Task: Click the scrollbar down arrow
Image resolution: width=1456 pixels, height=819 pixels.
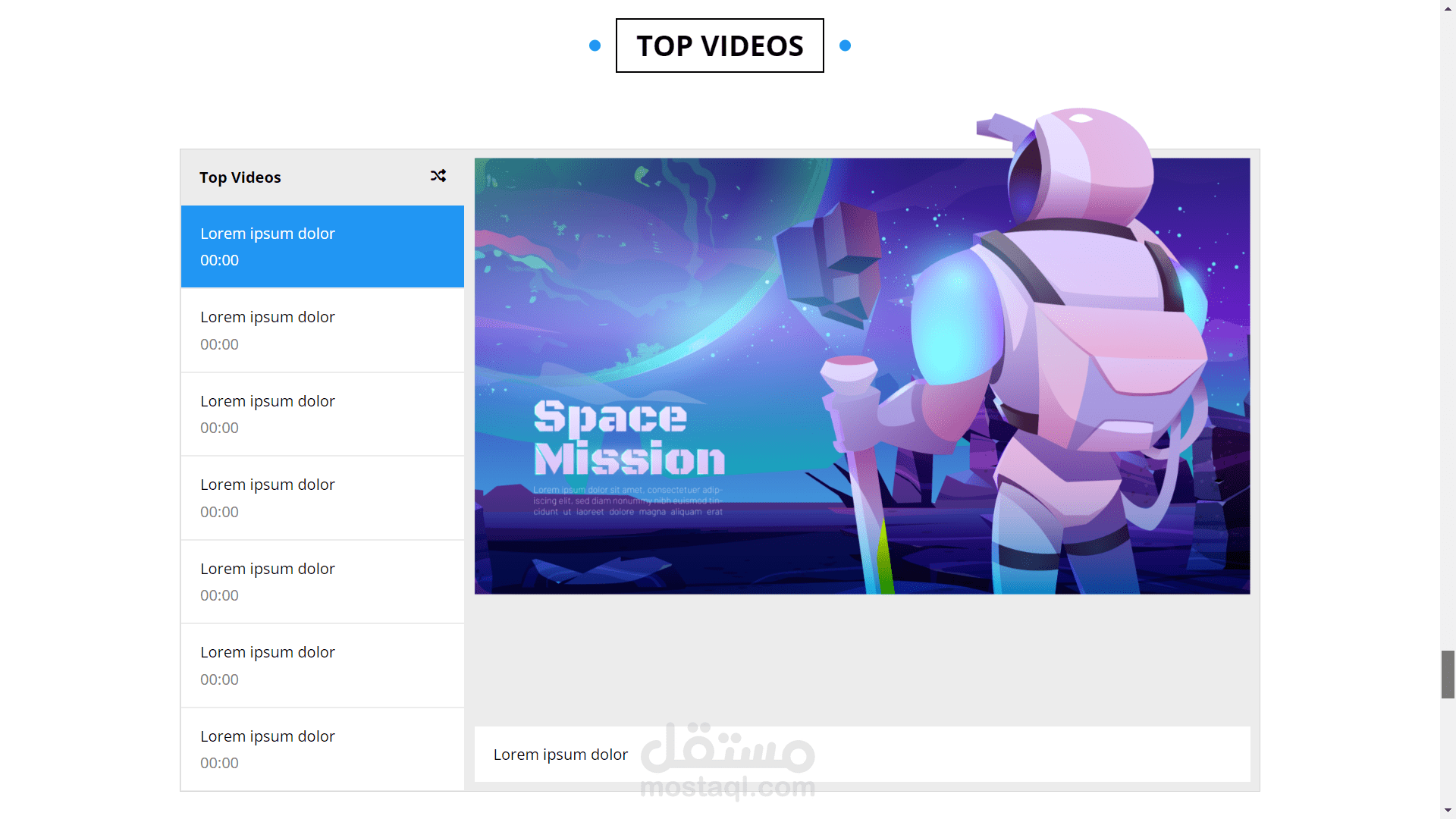Action: pos(1448,811)
